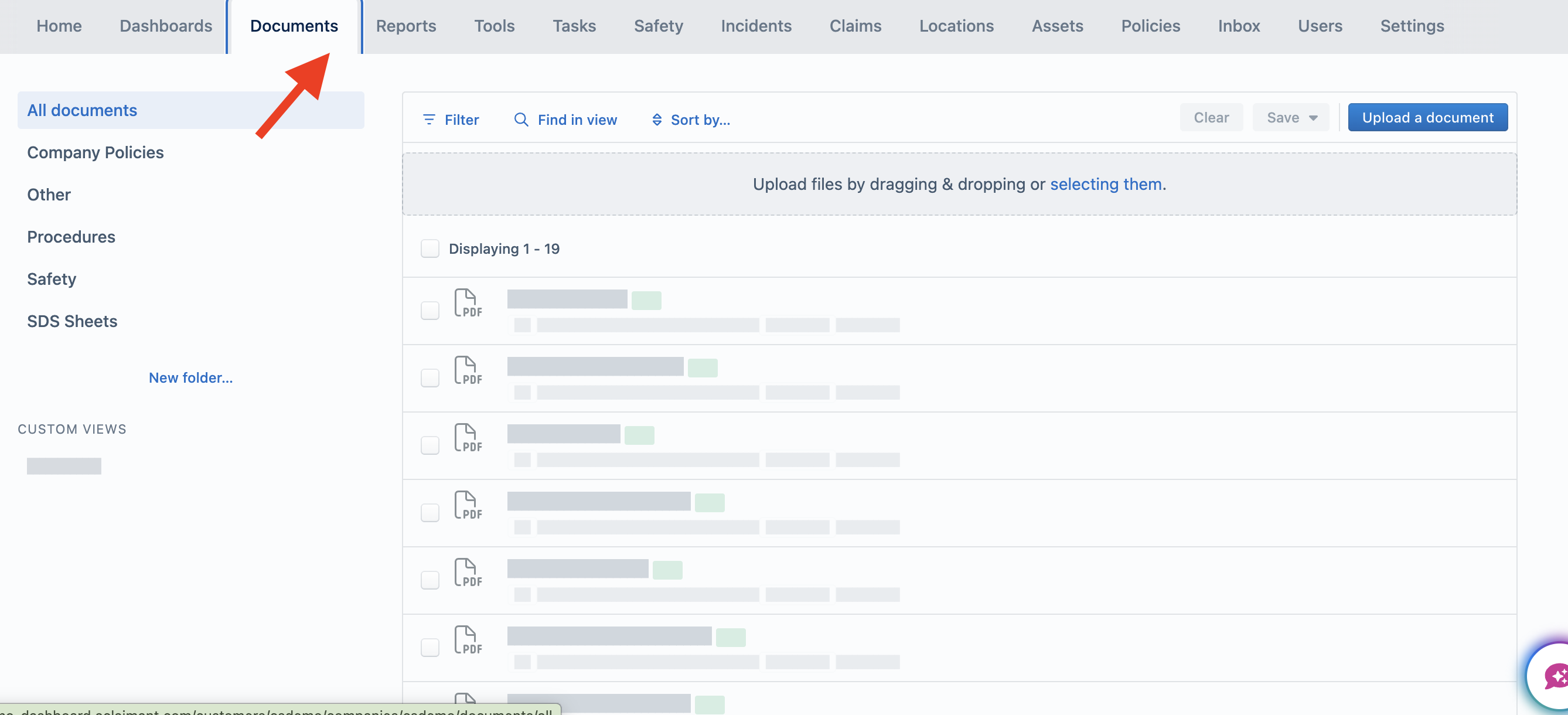This screenshot has height=715, width=1568.
Task: Click the sixth PDF file icon
Action: point(468,640)
